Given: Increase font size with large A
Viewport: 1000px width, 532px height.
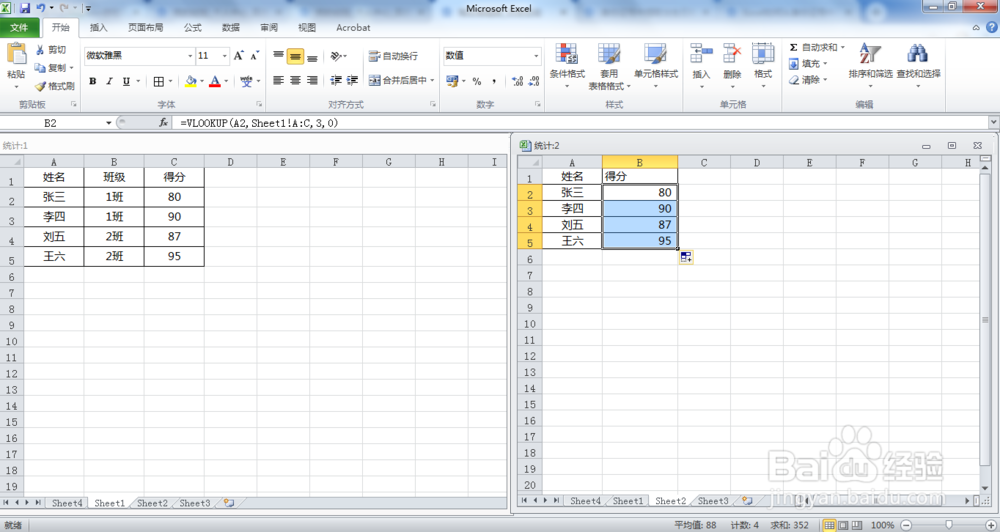Looking at the screenshot, I should (x=239, y=55).
